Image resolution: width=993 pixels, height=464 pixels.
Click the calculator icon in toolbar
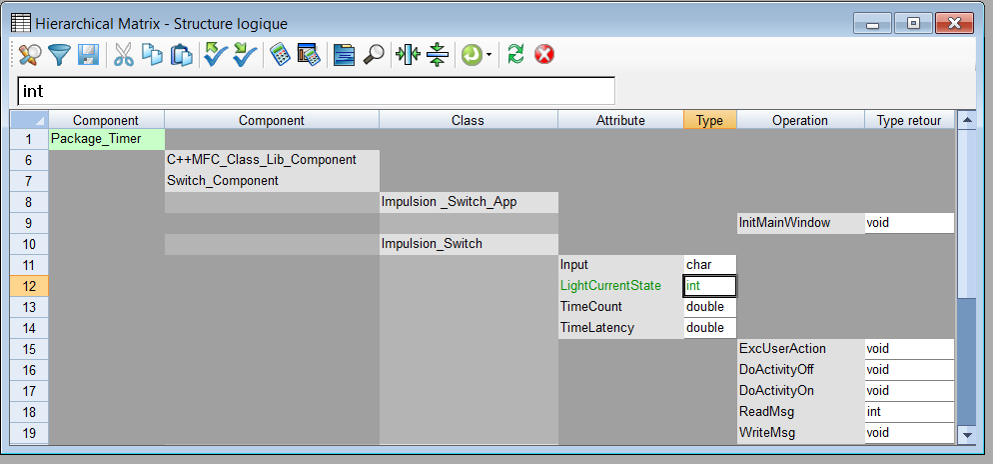tap(280, 55)
